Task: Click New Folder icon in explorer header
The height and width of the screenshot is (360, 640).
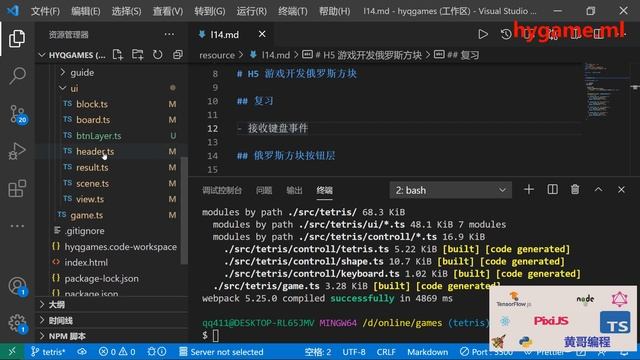Action: 138,55
